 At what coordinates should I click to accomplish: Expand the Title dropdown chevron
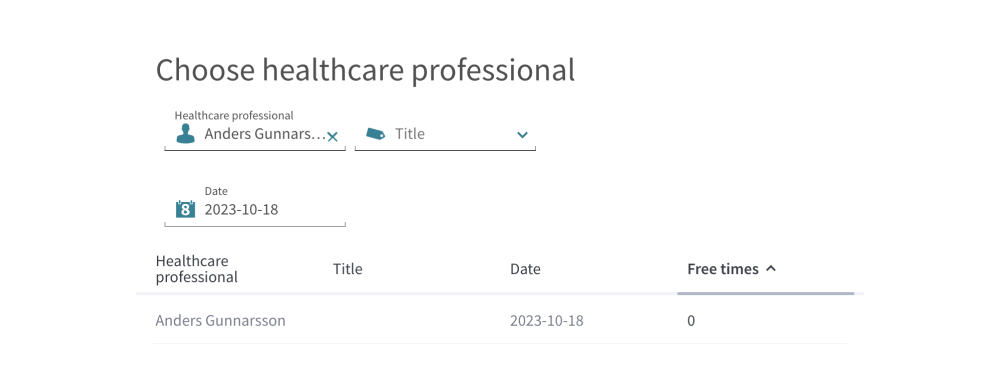pyautogui.click(x=522, y=135)
